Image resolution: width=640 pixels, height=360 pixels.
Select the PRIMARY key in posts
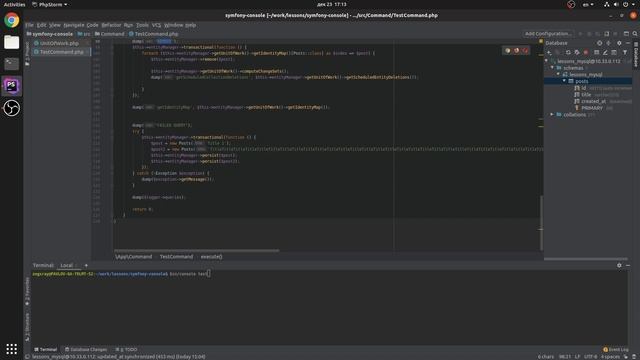[x=592, y=108]
